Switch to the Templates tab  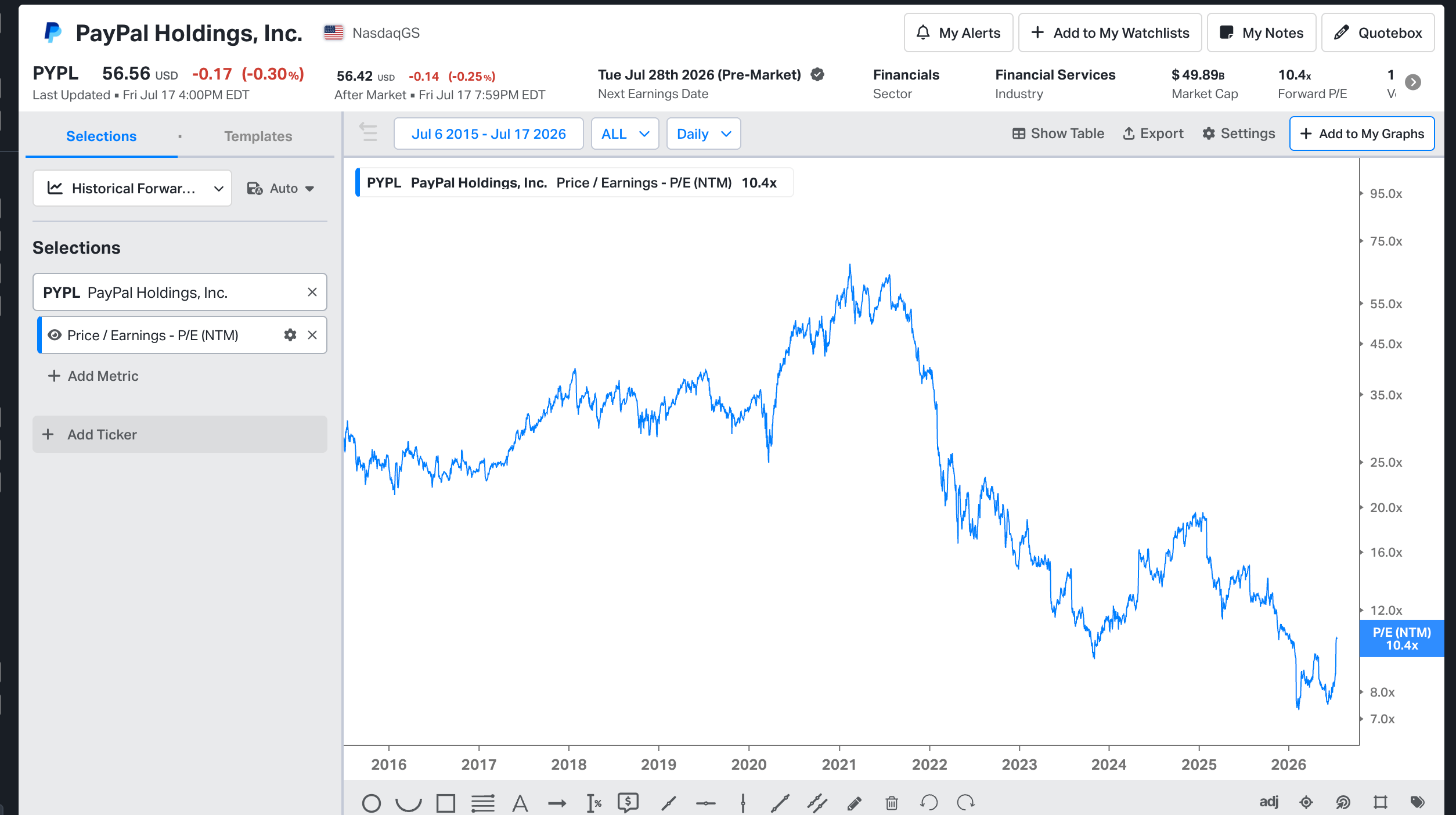point(258,136)
